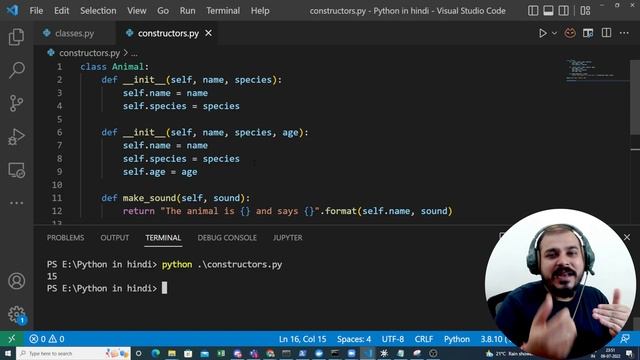This screenshot has height=360, width=640.
Task: Click Ln 16, Col 15 in status bar
Action: point(302,339)
